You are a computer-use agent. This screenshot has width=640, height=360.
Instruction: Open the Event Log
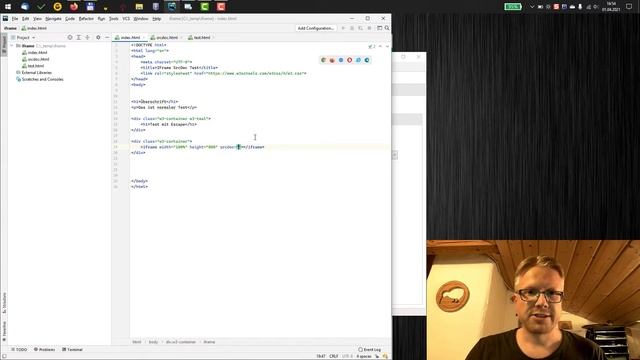tap(369, 349)
